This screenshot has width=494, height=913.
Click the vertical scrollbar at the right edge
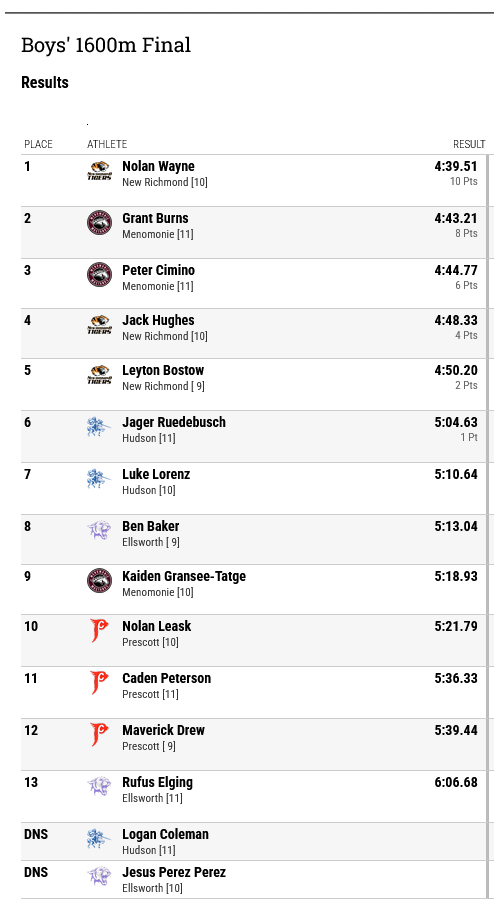(x=488, y=527)
